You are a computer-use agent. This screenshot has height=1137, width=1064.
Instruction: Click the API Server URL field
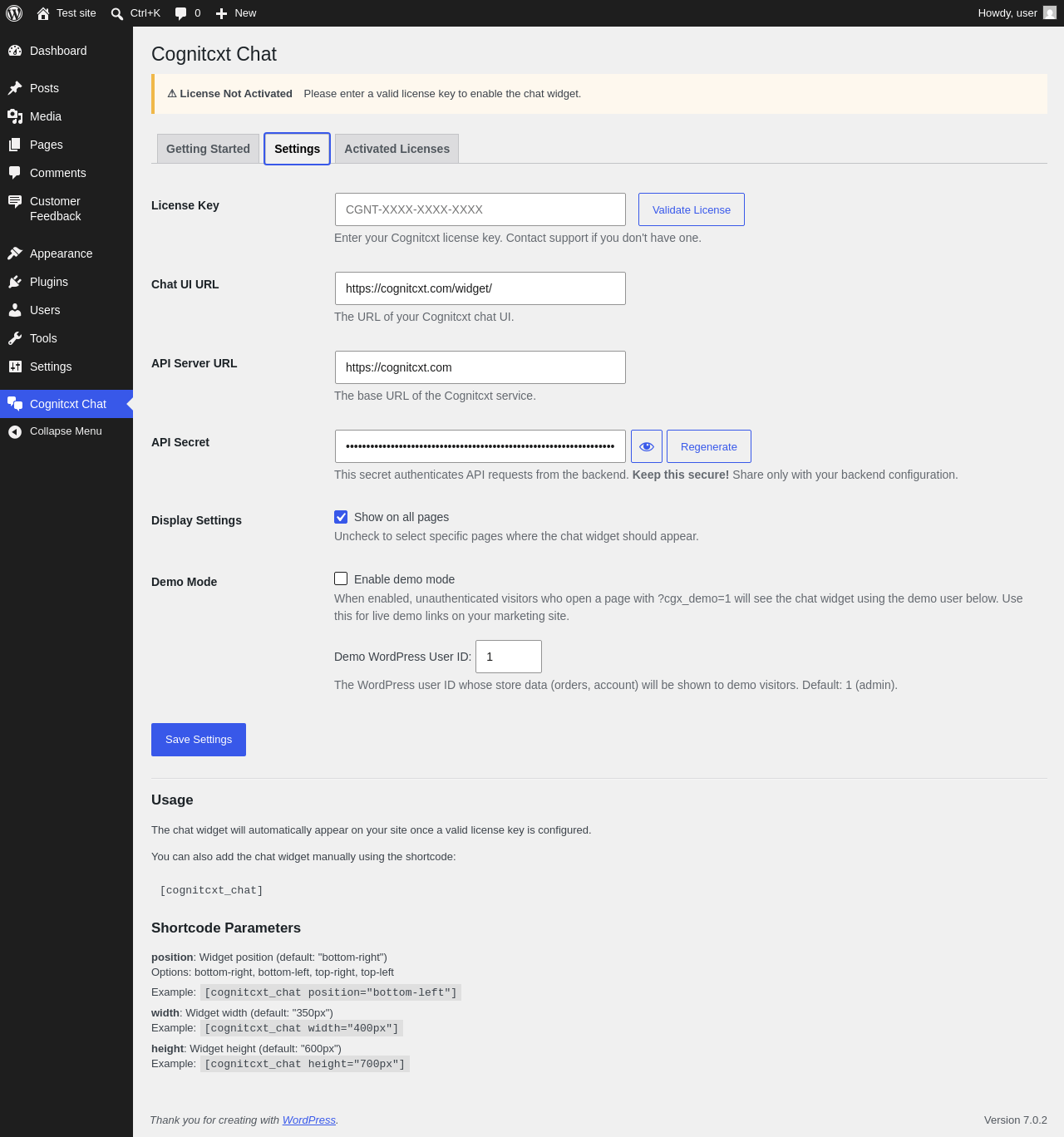click(x=480, y=367)
